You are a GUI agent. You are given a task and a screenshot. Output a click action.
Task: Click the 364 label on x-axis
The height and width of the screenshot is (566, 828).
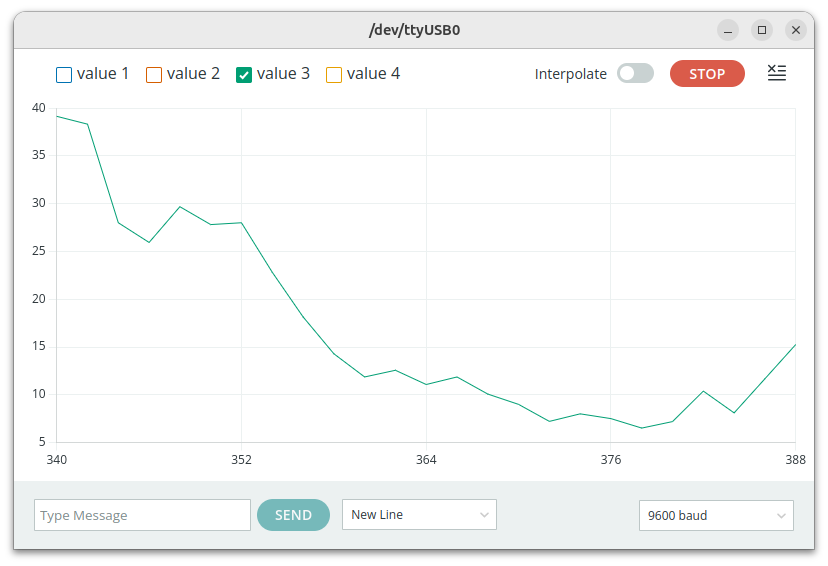[x=426, y=460]
